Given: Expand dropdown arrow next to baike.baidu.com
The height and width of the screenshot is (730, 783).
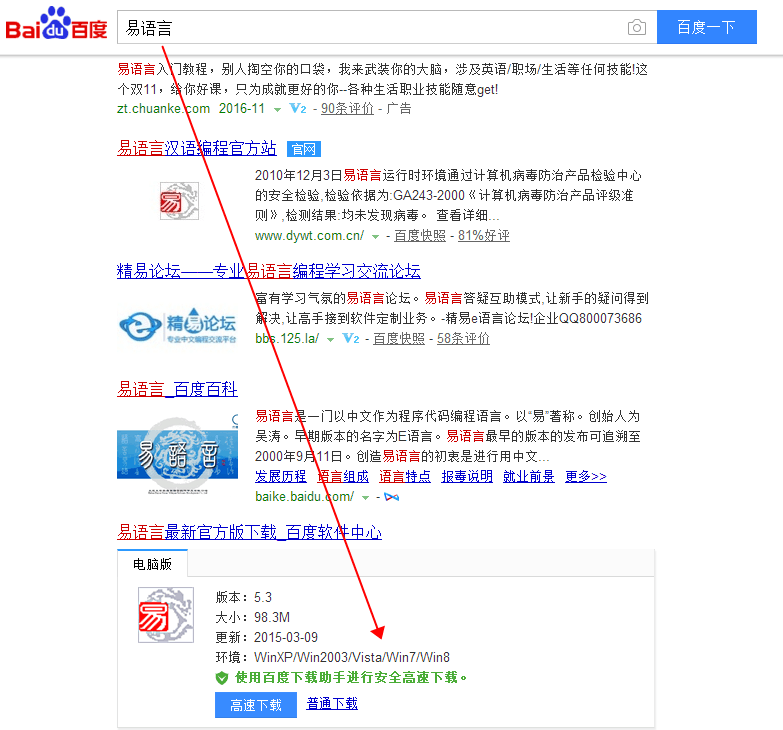Looking at the screenshot, I should (366, 498).
